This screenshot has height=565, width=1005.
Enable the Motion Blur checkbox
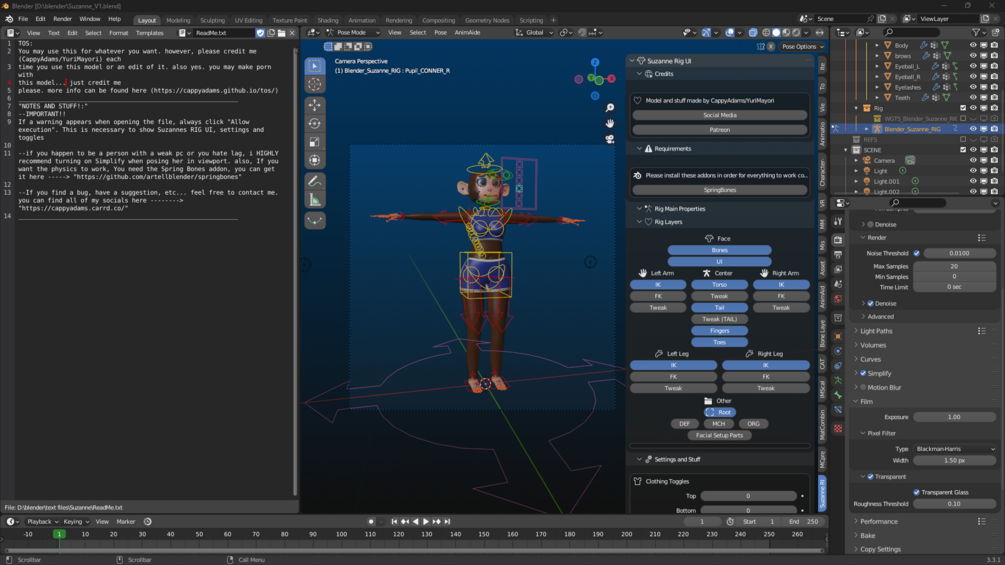(863, 388)
